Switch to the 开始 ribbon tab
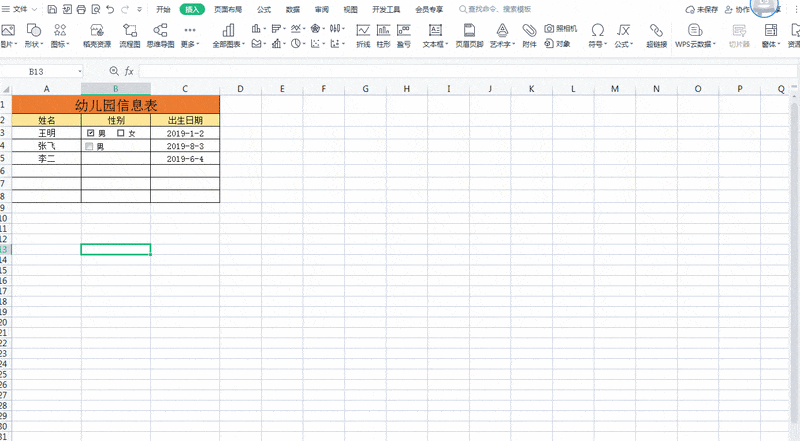The image size is (800, 441). pyautogui.click(x=163, y=9)
